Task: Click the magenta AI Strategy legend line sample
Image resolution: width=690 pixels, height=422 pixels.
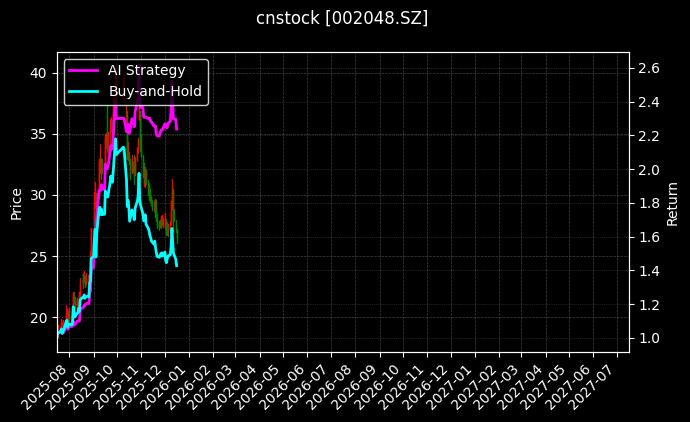Action: click(84, 70)
